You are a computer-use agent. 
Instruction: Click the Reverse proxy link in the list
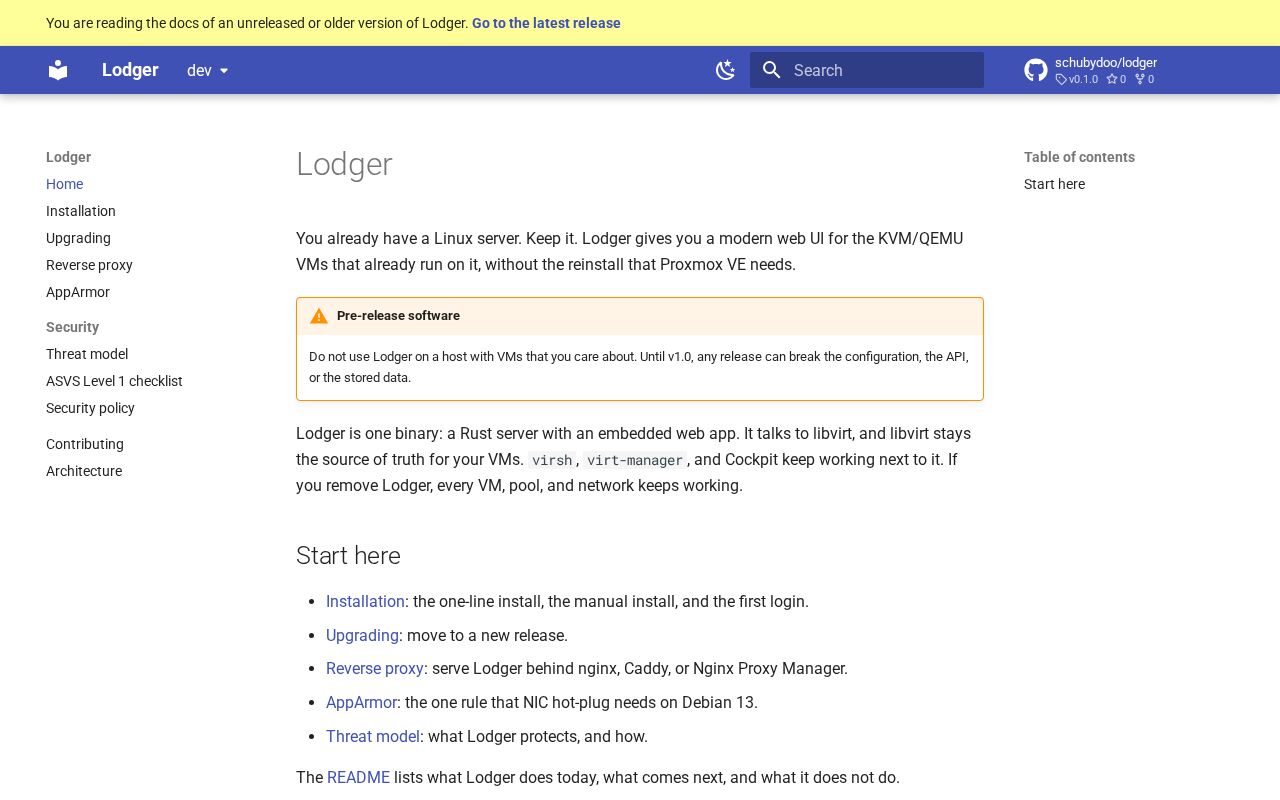(375, 668)
